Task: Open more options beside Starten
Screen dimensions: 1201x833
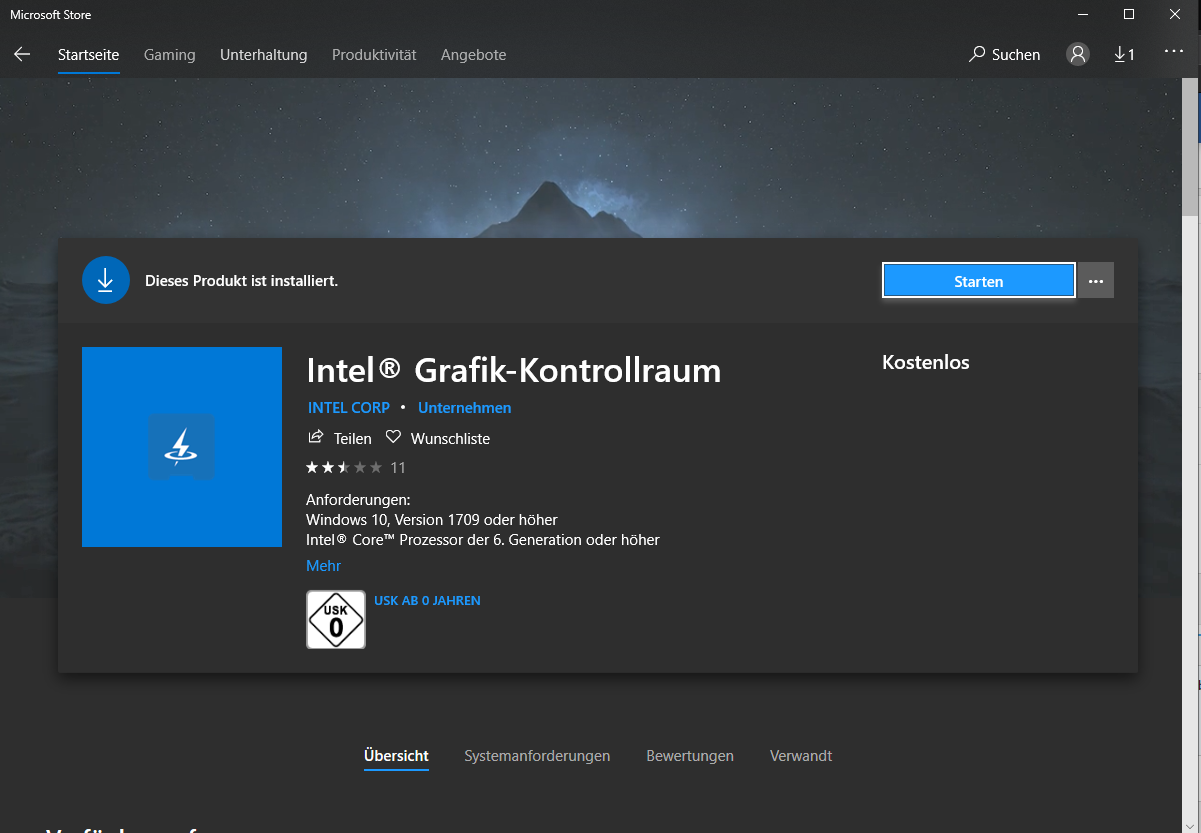Action: pos(1096,281)
